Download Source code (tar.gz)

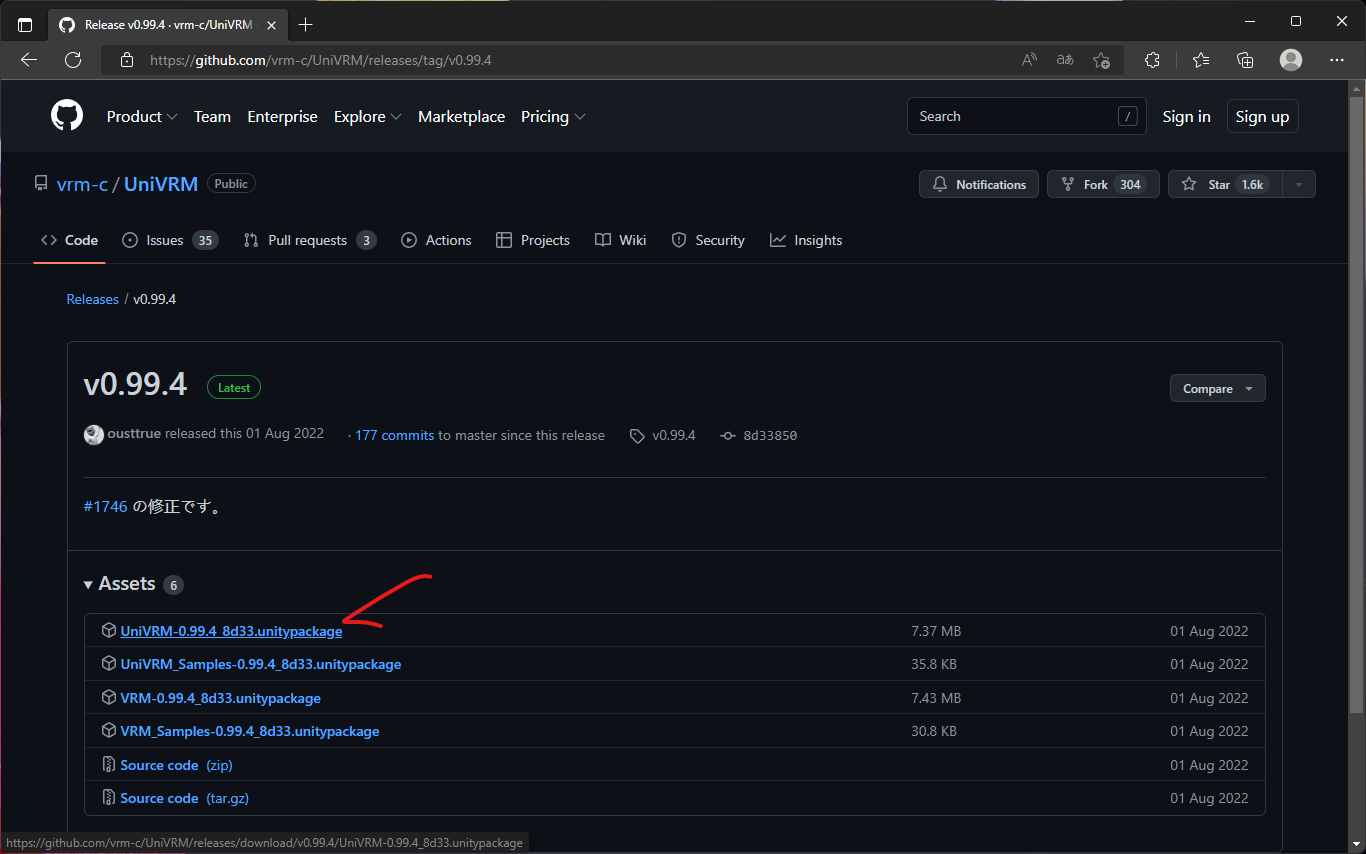coord(185,798)
